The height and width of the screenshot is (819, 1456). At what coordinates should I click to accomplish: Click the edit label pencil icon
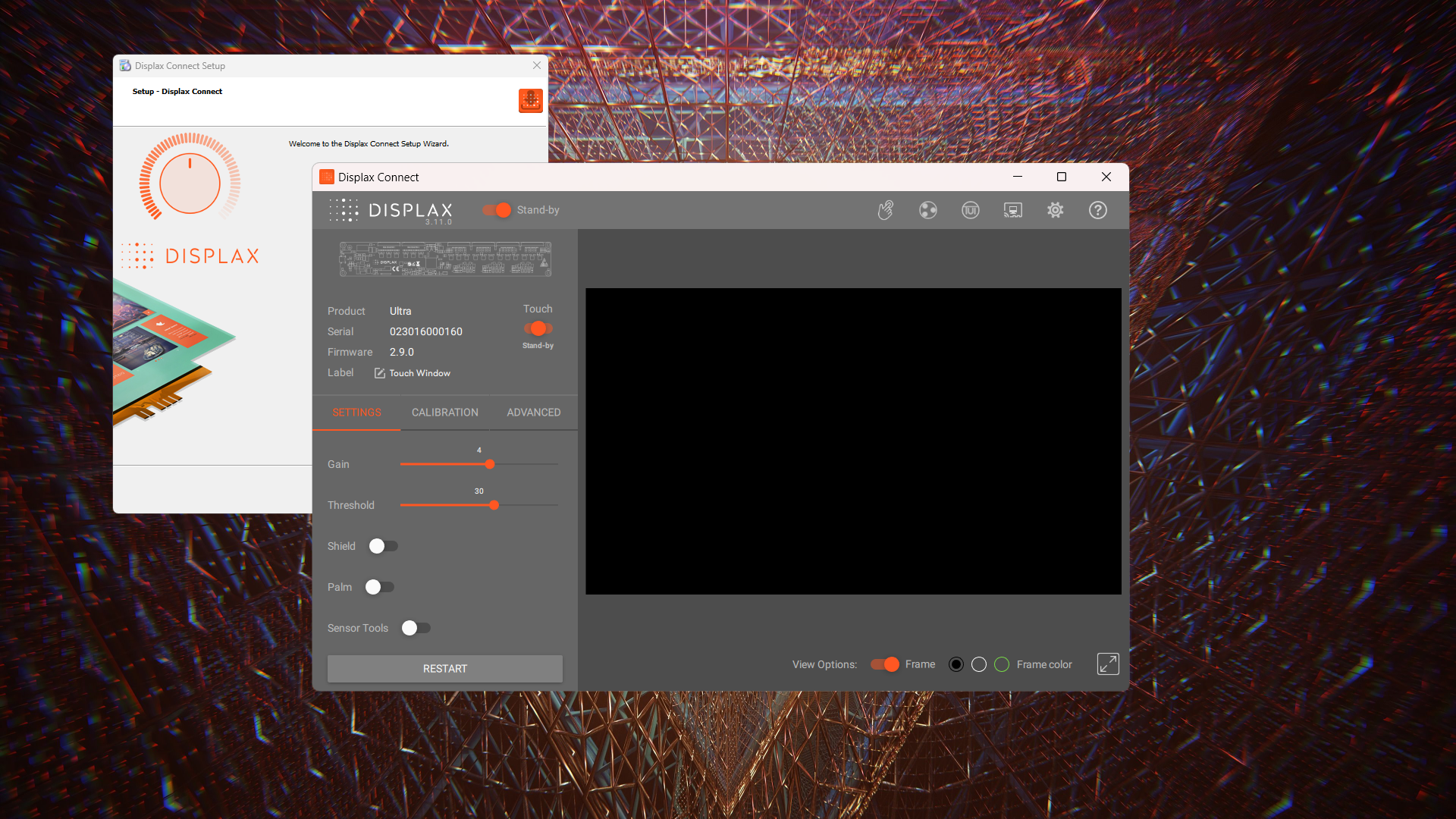pos(379,373)
